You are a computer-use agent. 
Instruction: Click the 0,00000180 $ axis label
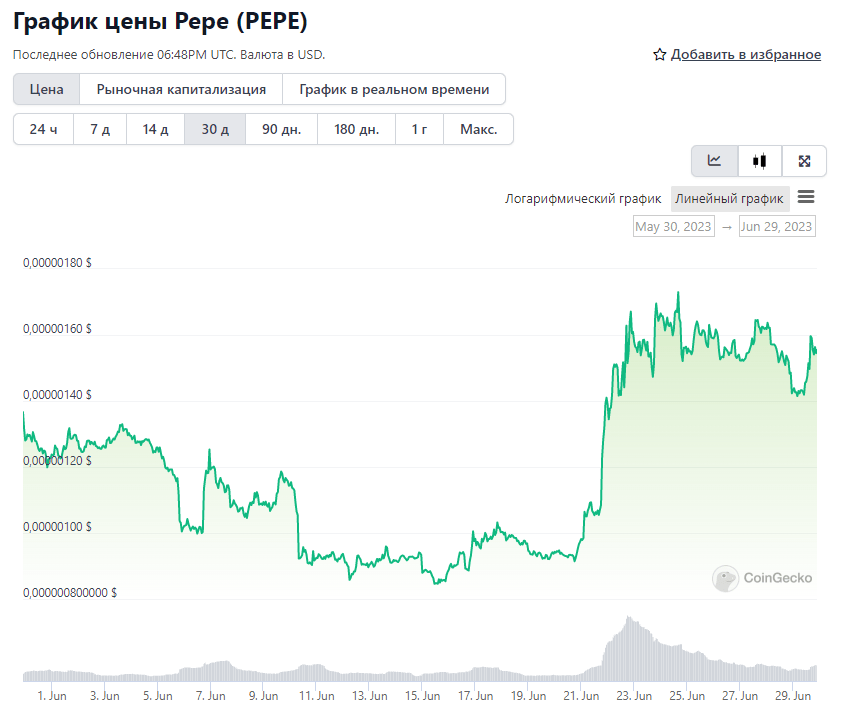point(57,263)
